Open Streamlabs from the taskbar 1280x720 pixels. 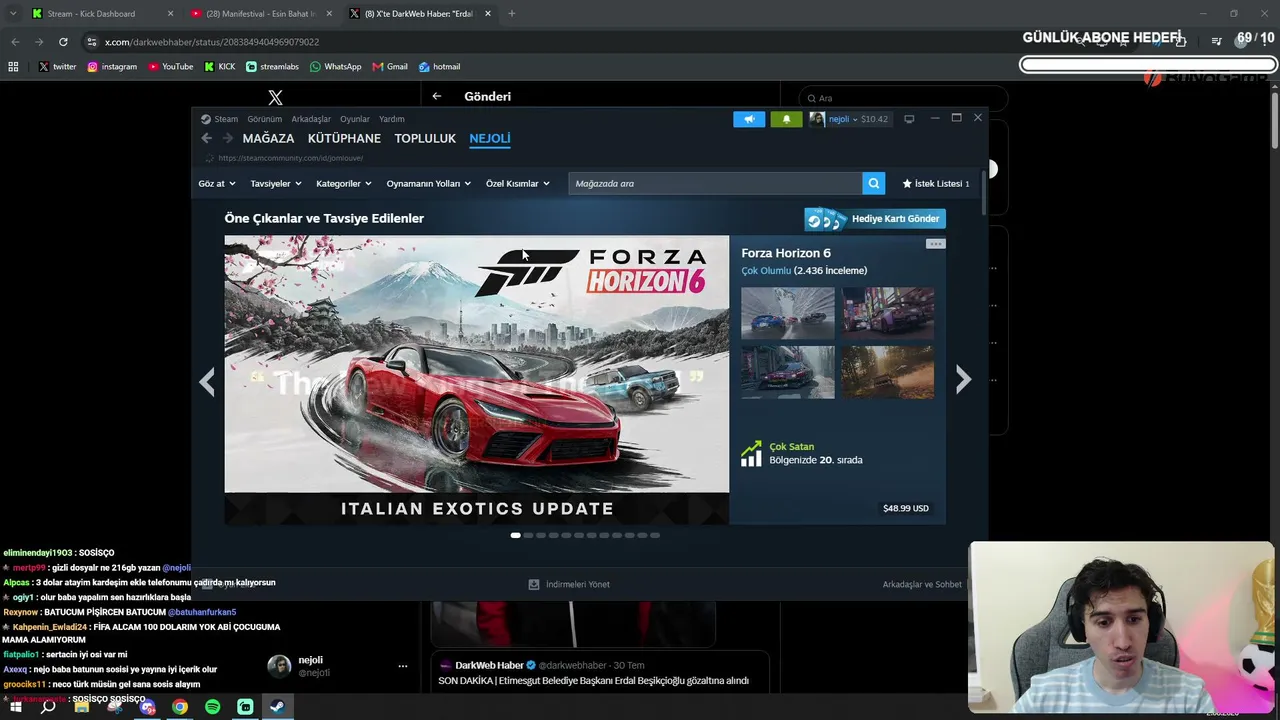pos(245,707)
